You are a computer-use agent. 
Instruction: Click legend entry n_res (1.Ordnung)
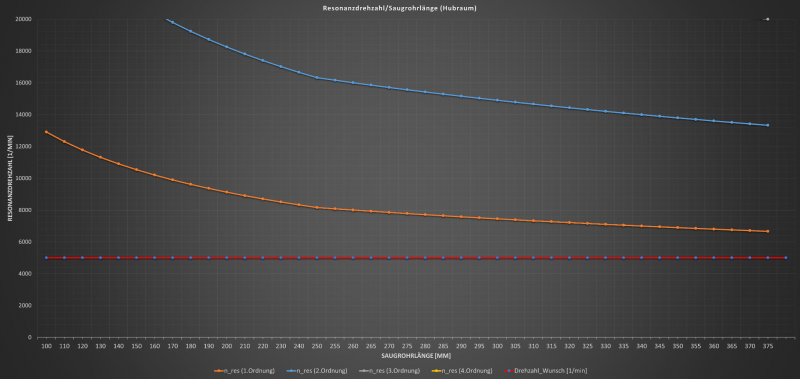tap(244, 371)
